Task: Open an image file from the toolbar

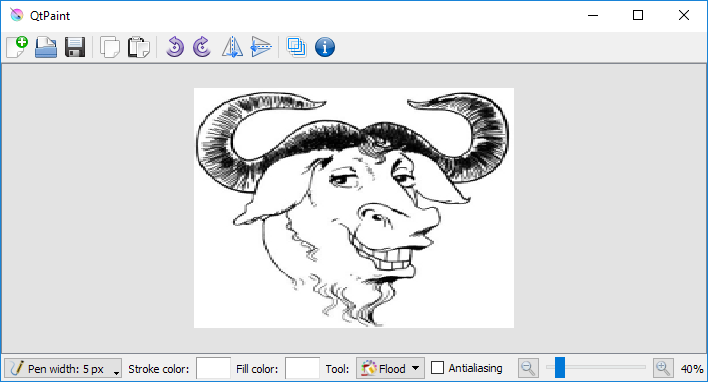Action: coord(46,47)
